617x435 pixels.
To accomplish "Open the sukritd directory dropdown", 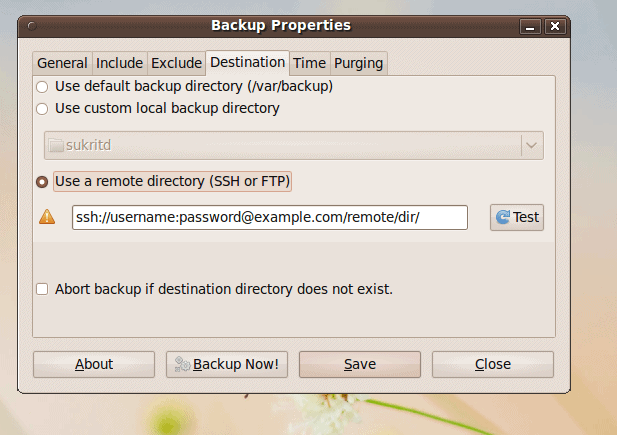I will tap(531, 145).
